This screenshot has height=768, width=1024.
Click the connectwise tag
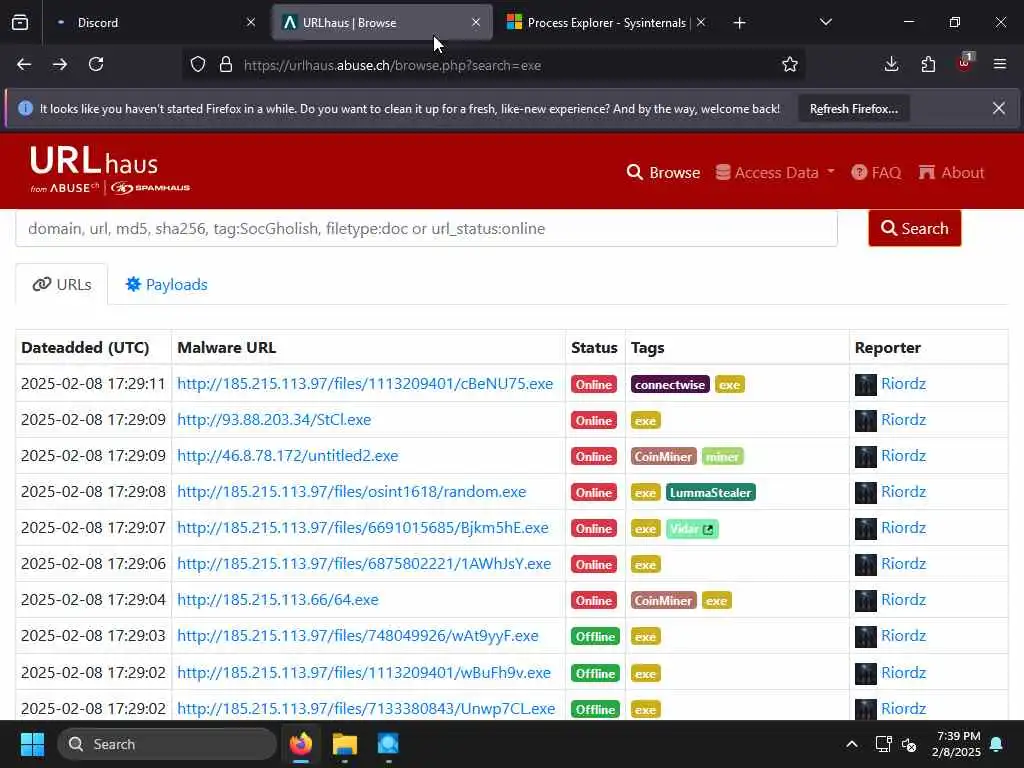point(670,385)
